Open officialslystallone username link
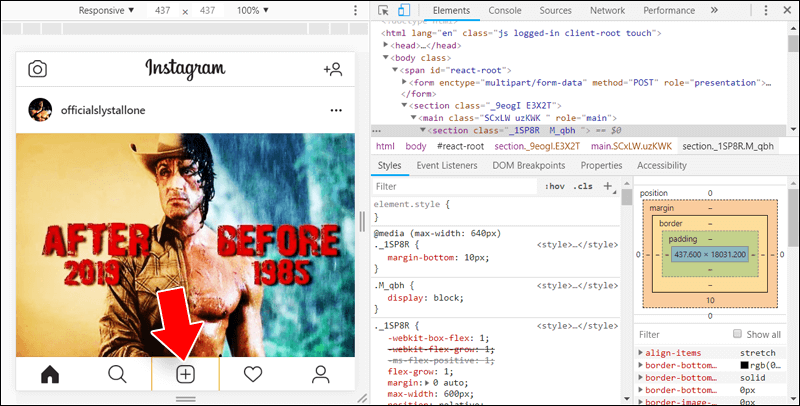800x406 pixels. (x=103, y=110)
